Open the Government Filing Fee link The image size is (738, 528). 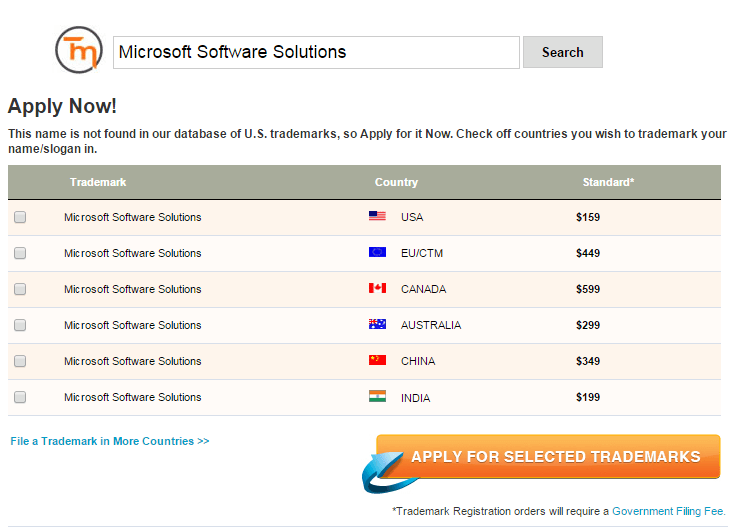(668, 511)
